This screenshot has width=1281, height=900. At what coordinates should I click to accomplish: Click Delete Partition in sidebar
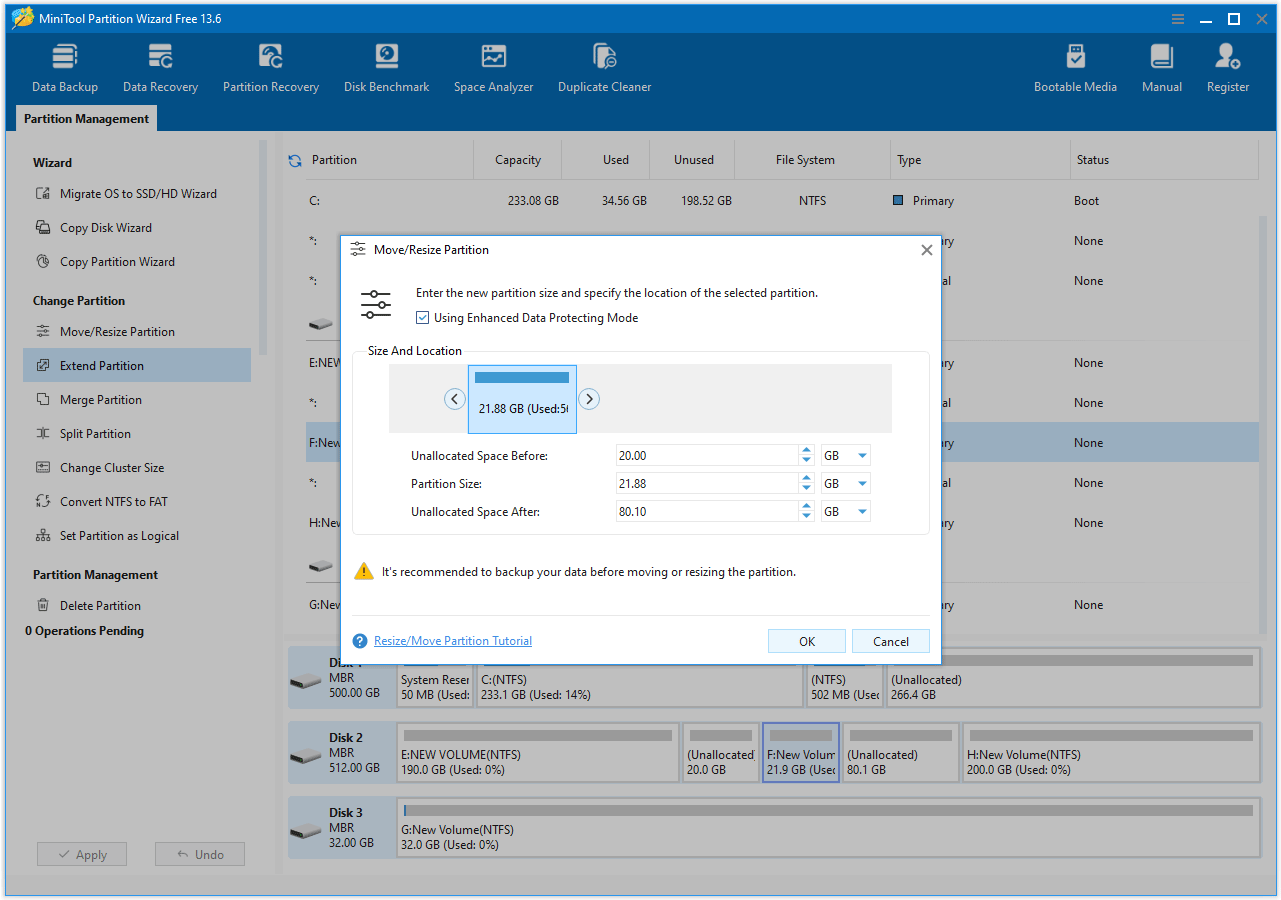click(x=89, y=606)
